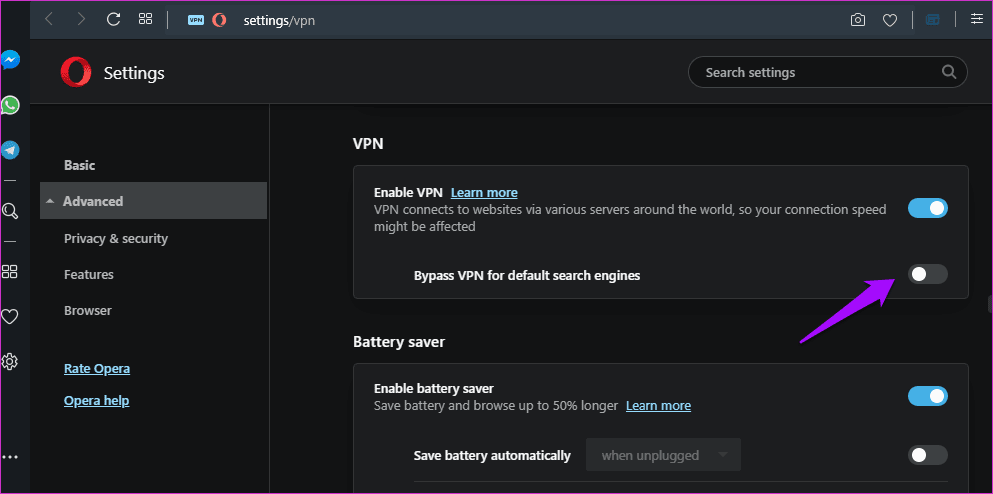Open Speed Dial grid in sidebar
This screenshot has height=494, width=993.
9,272
